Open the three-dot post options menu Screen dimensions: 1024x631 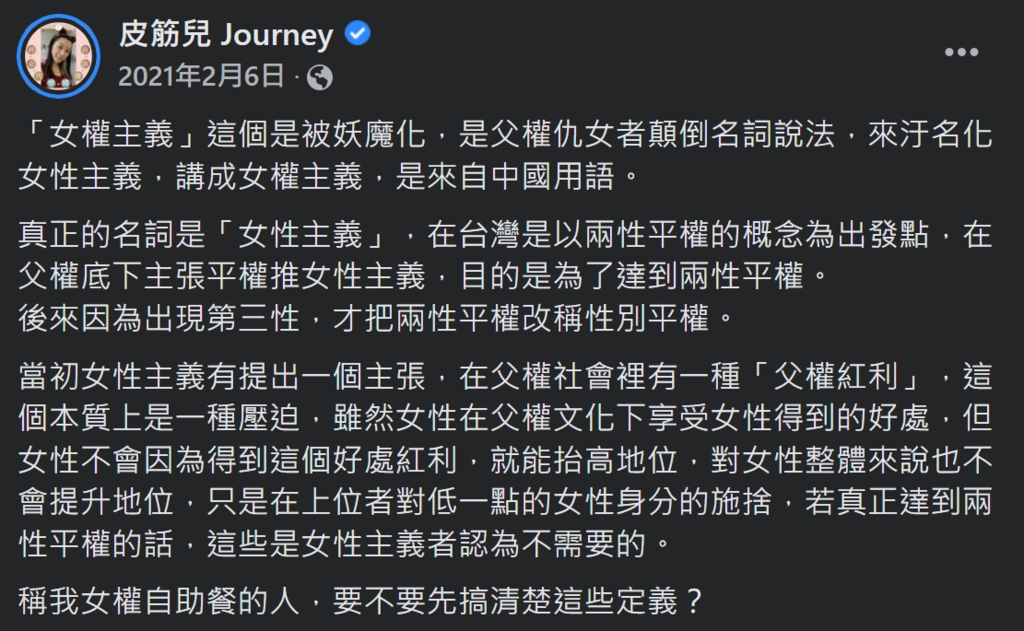tap(961, 52)
